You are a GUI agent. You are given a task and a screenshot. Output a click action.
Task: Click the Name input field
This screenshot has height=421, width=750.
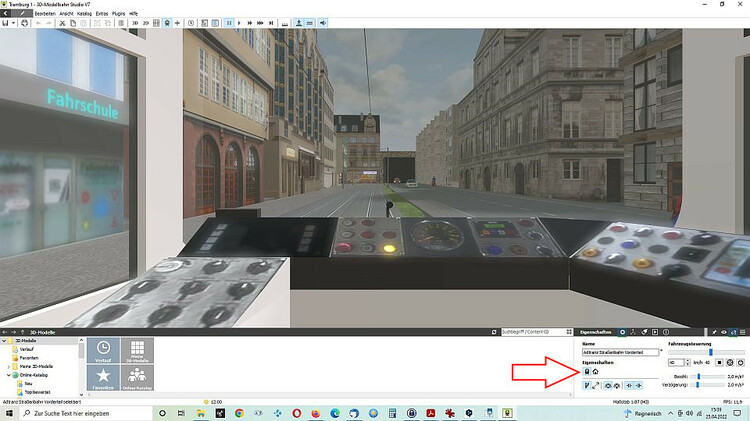tap(620, 352)
